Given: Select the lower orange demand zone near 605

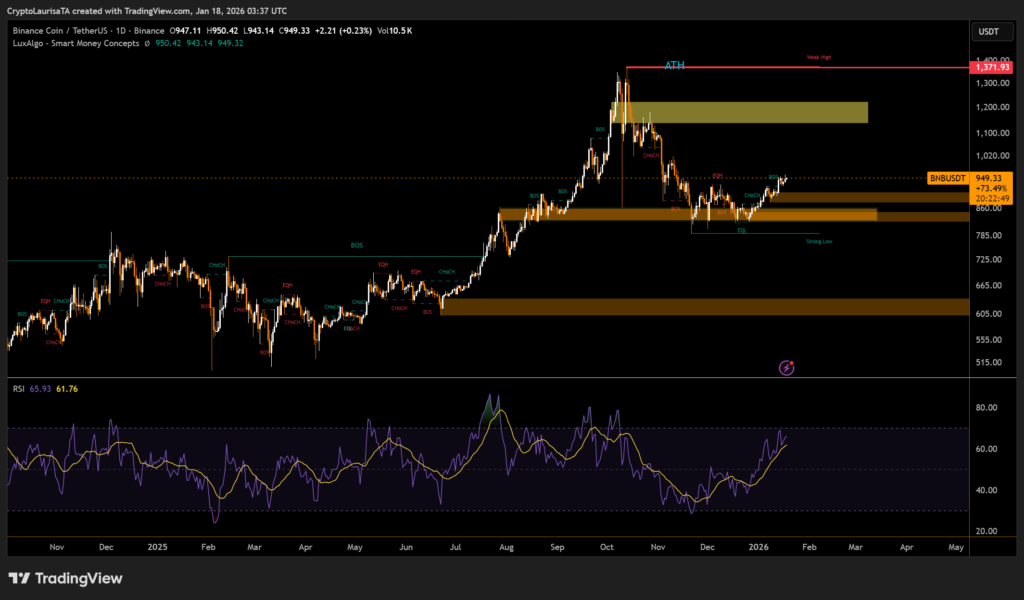Looking at the screenshot, I should (x=700, y=306).
